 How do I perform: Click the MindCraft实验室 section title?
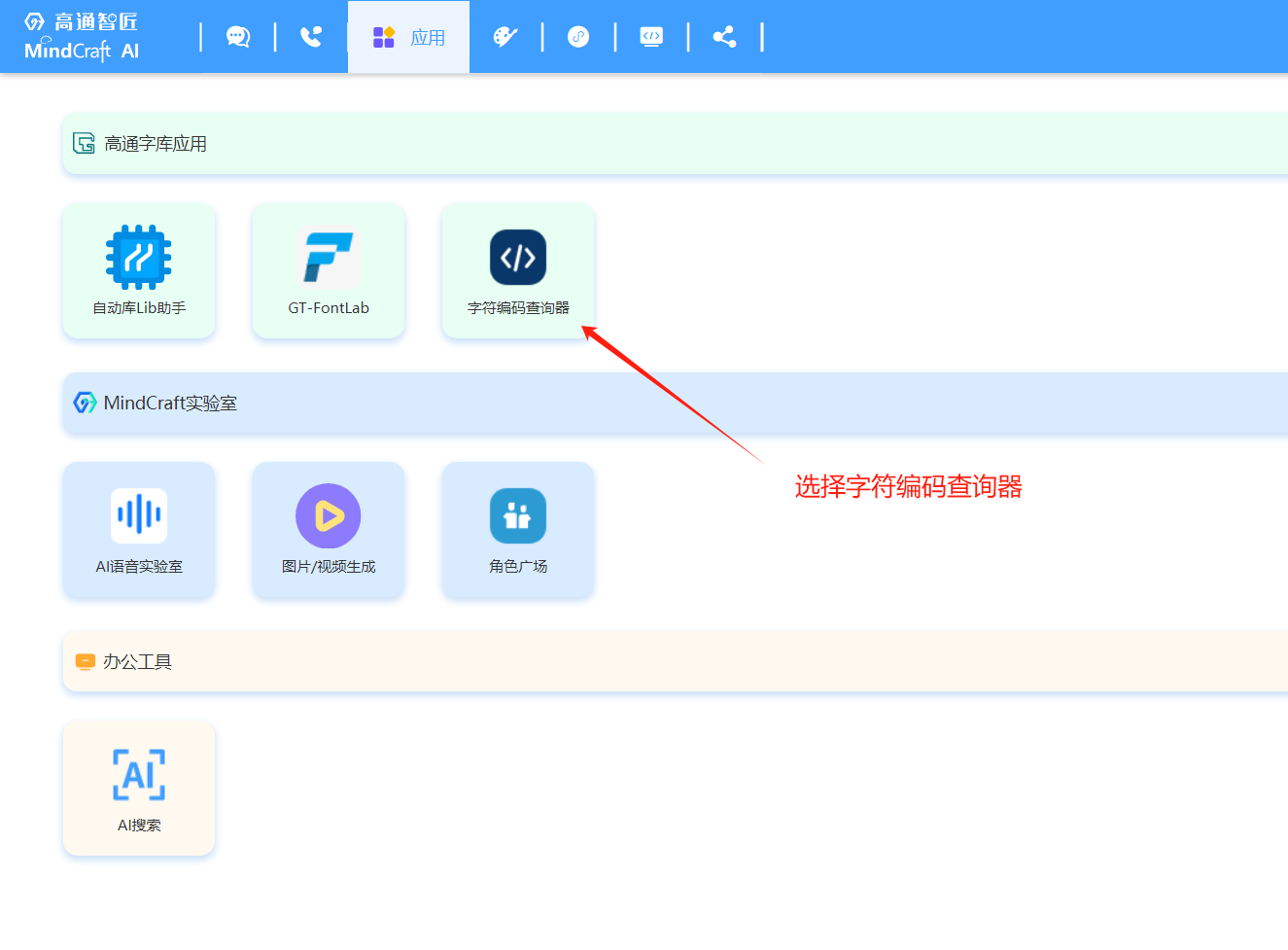[x=170, y=403]
